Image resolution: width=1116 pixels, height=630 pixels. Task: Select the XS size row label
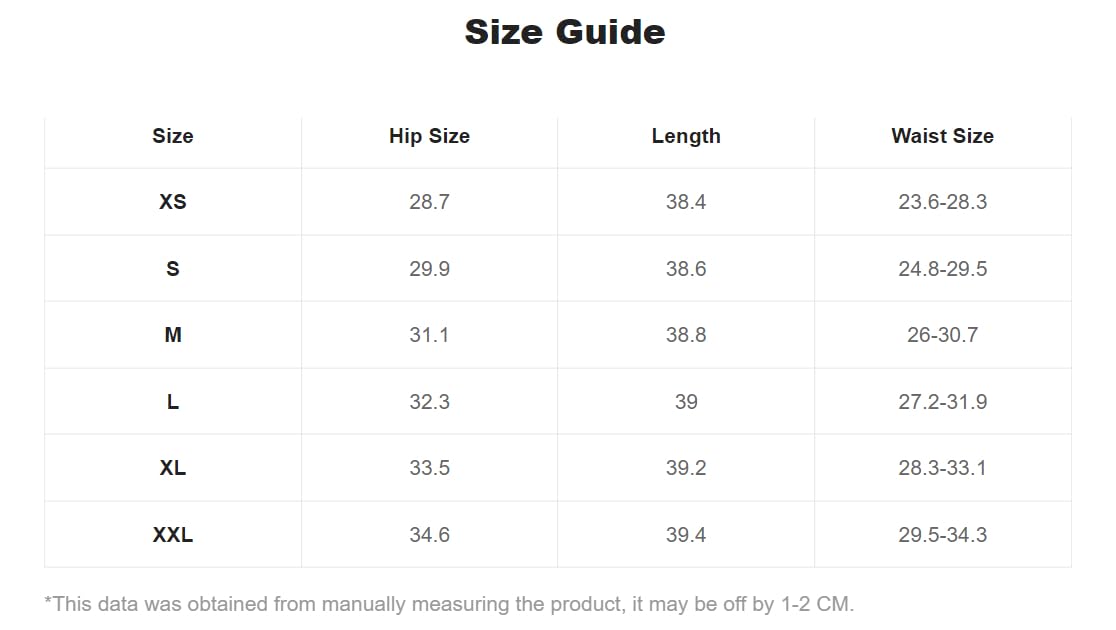[x=173, y=202]
